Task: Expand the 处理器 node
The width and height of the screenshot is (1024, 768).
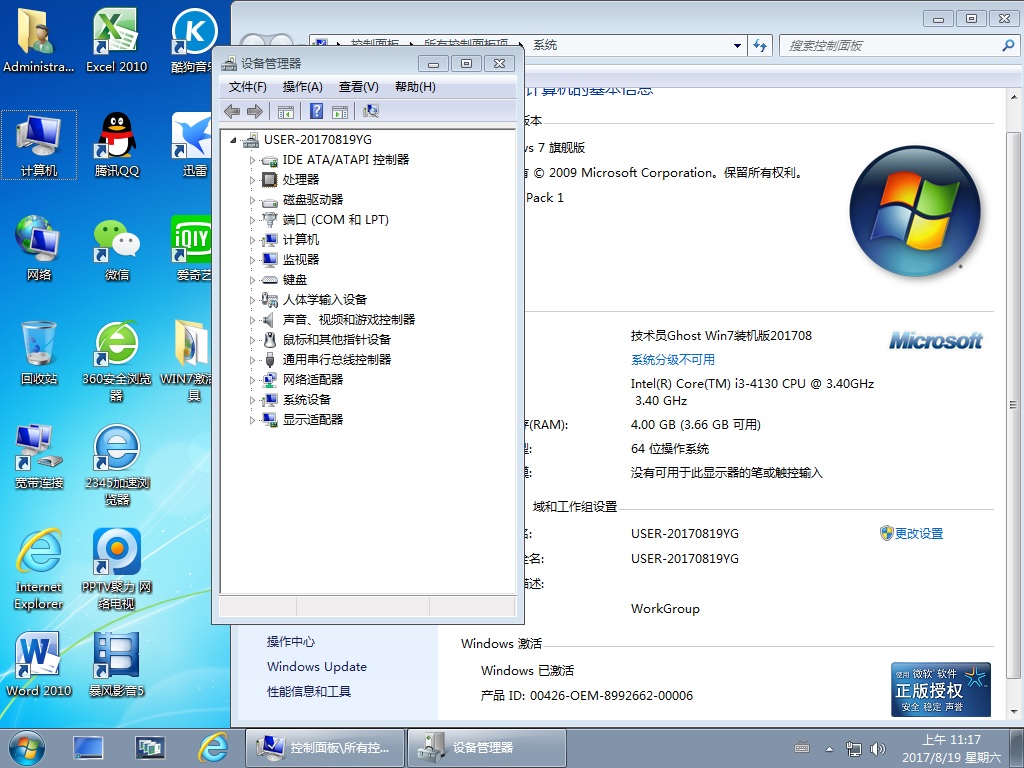Action: point(252,180)
